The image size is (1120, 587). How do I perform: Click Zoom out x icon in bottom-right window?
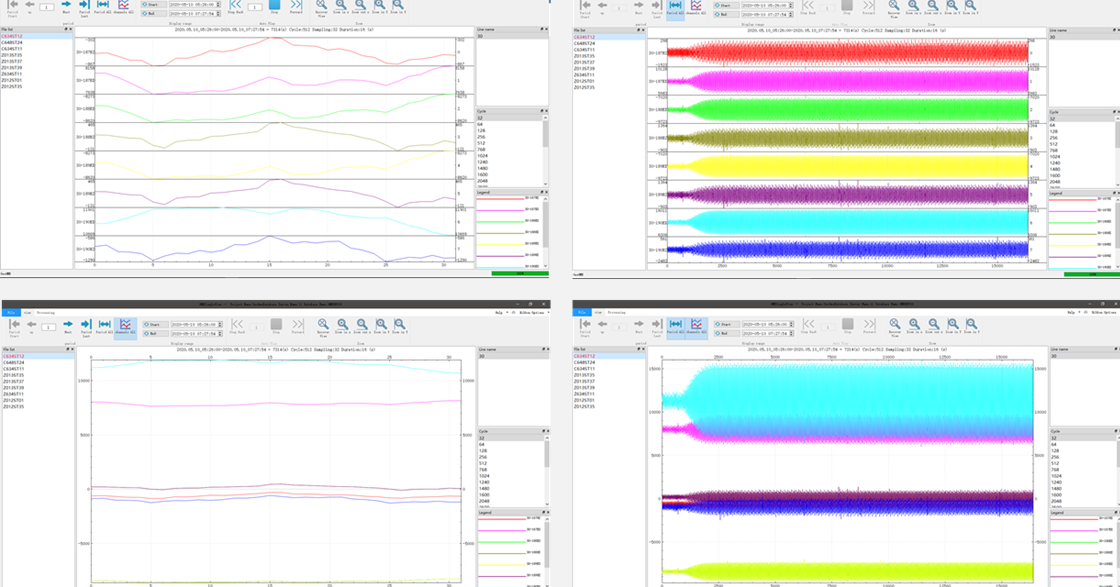coord(933,325)
